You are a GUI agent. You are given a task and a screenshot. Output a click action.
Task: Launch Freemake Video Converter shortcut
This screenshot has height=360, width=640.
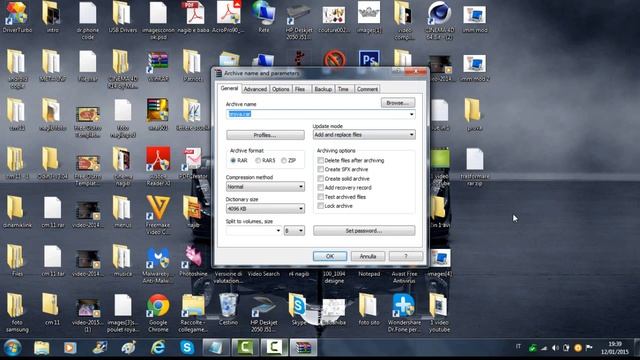coord(158,215)
